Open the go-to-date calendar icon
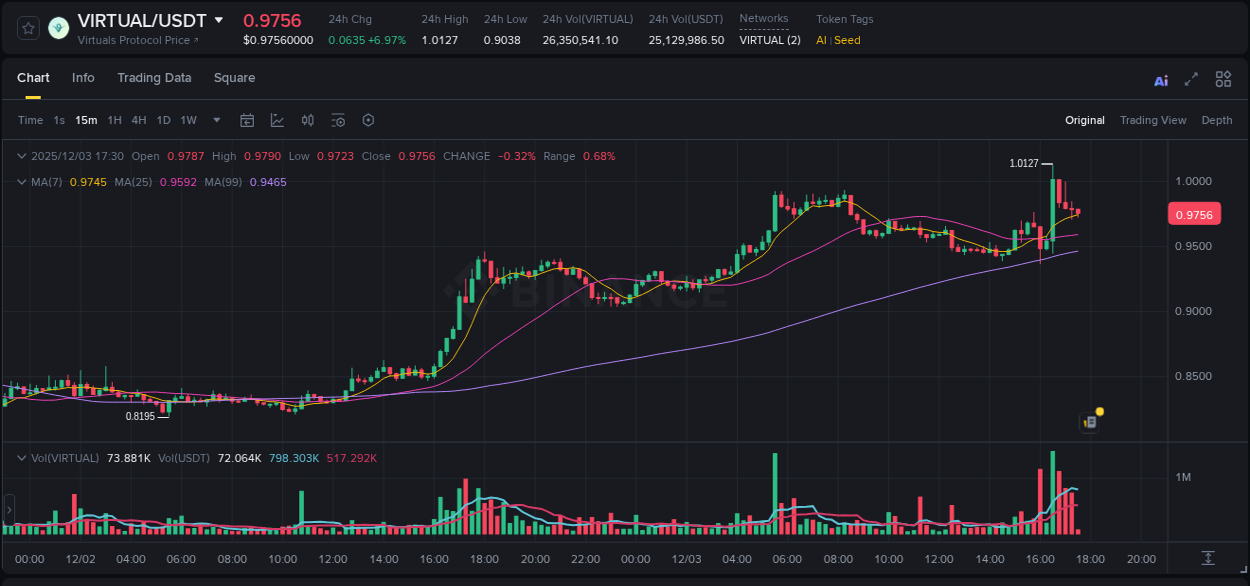 point(247,120)
